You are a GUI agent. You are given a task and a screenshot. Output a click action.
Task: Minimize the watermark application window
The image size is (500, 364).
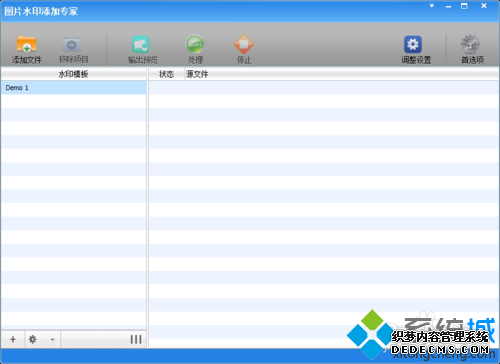(x=448, y=6)
